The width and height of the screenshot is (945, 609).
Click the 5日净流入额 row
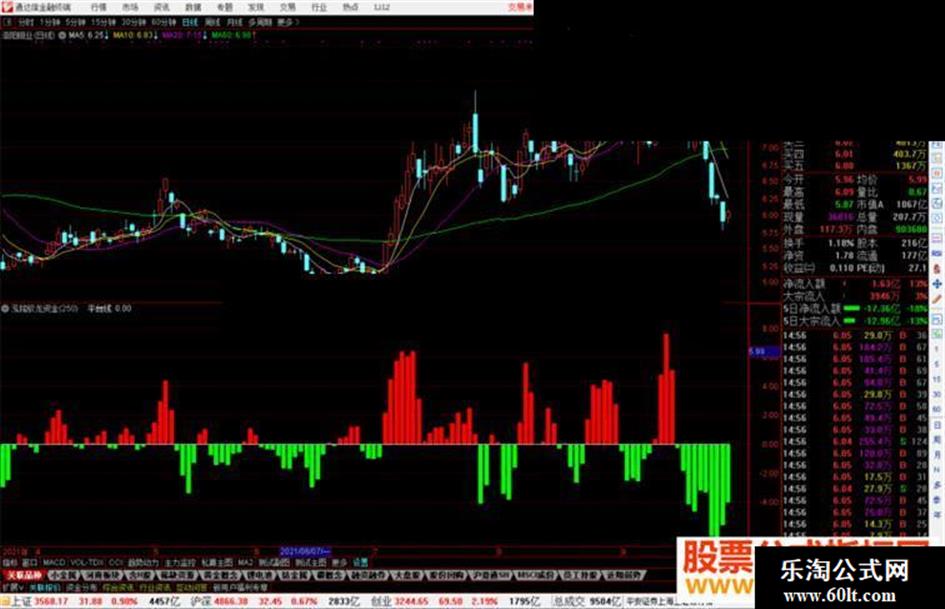pyautogui.click(x=855, y=308)
